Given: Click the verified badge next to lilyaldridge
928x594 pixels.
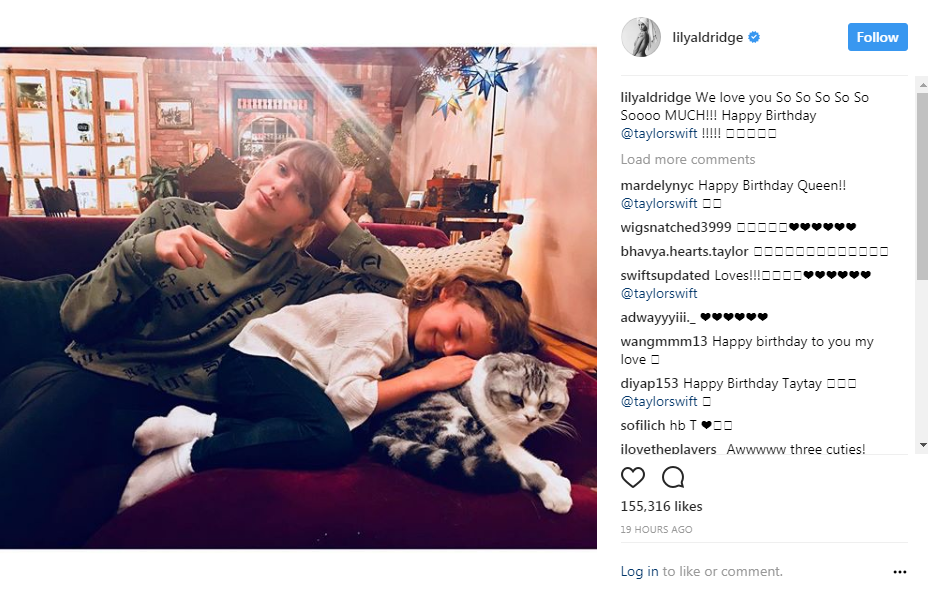Looking at the screenshot, I should tap(754, 37).
